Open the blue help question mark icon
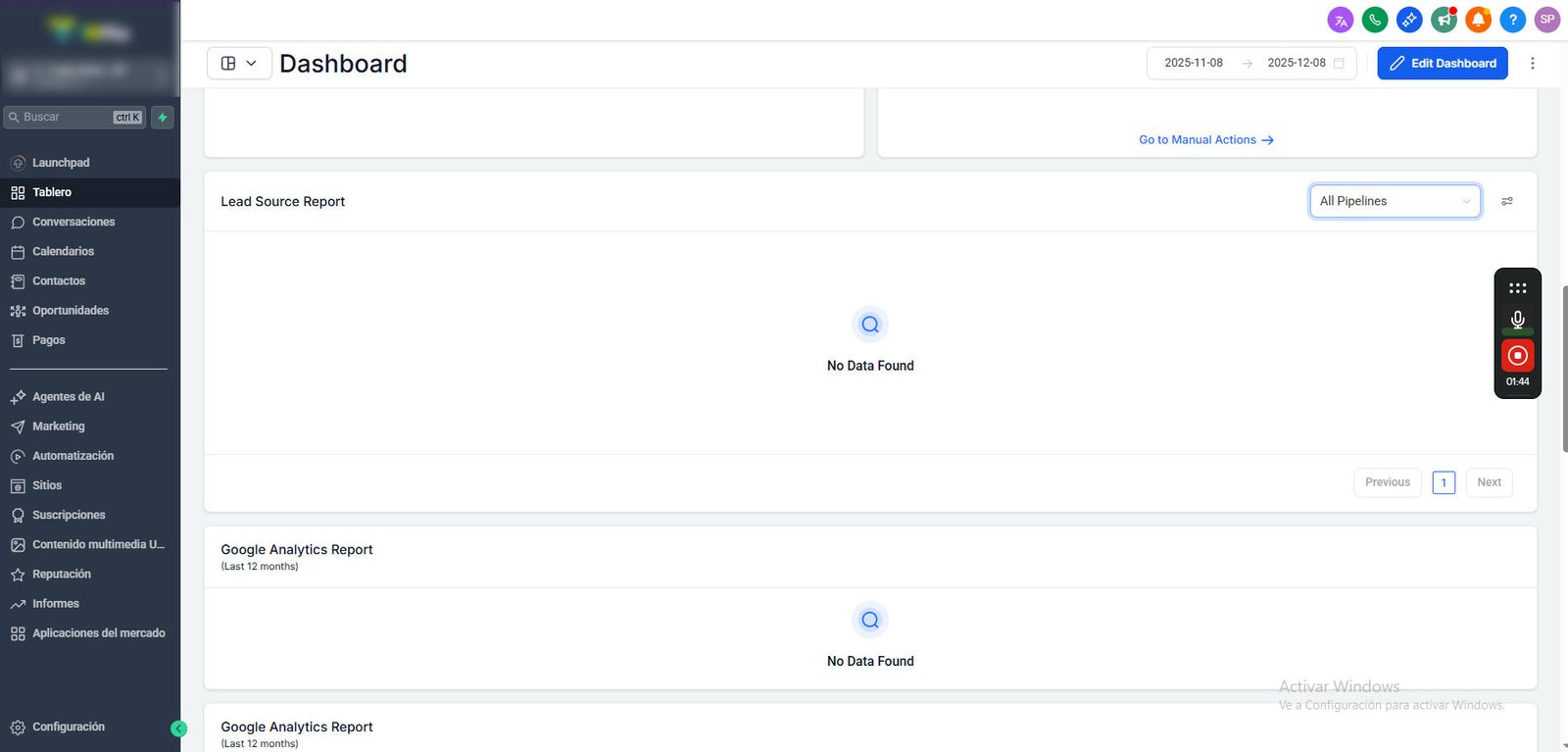The image size is (1568, 752). coord(1513,20)
